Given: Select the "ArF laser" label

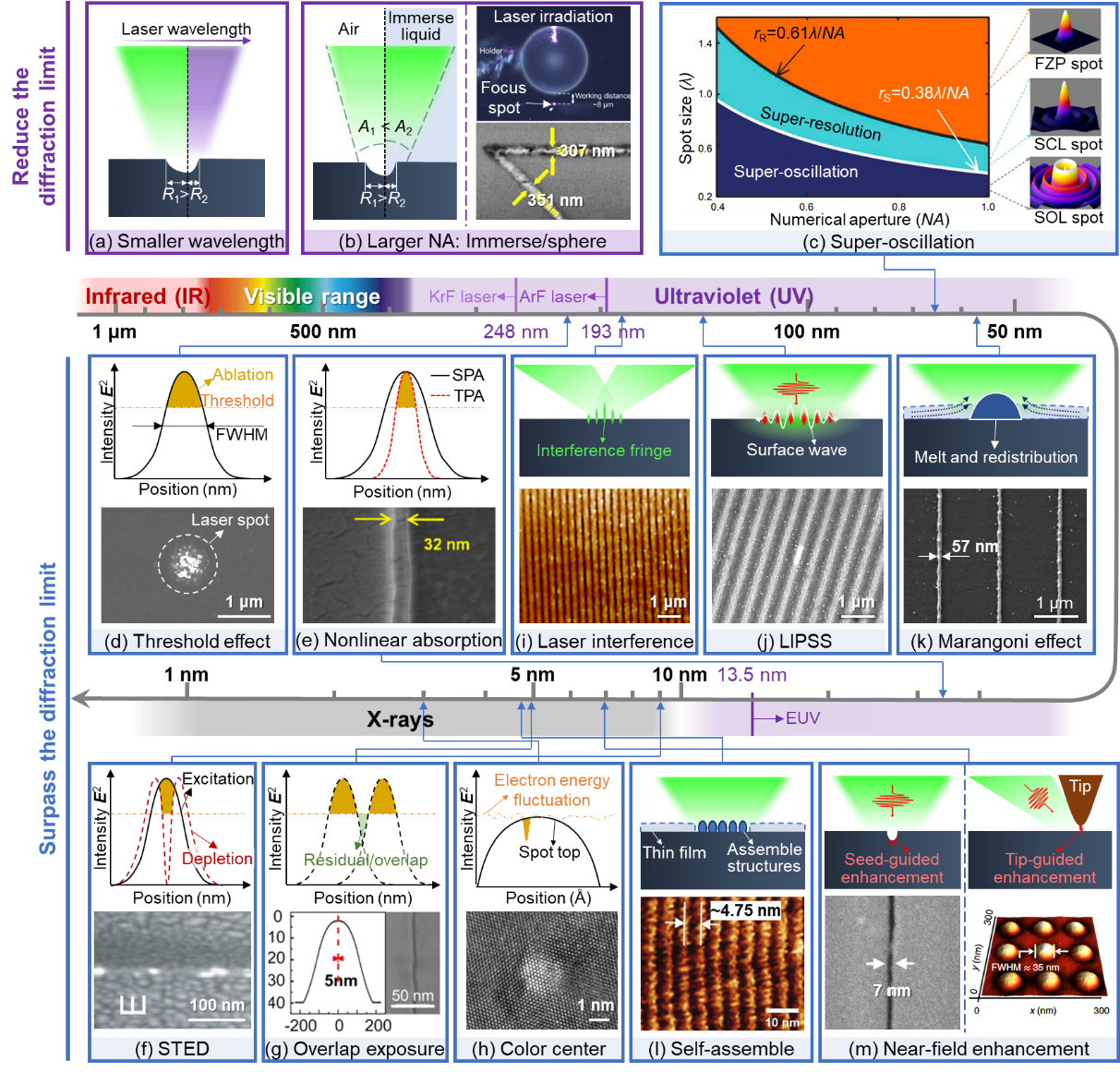Looking at the screenshot, I should click(x=553, y=296).
